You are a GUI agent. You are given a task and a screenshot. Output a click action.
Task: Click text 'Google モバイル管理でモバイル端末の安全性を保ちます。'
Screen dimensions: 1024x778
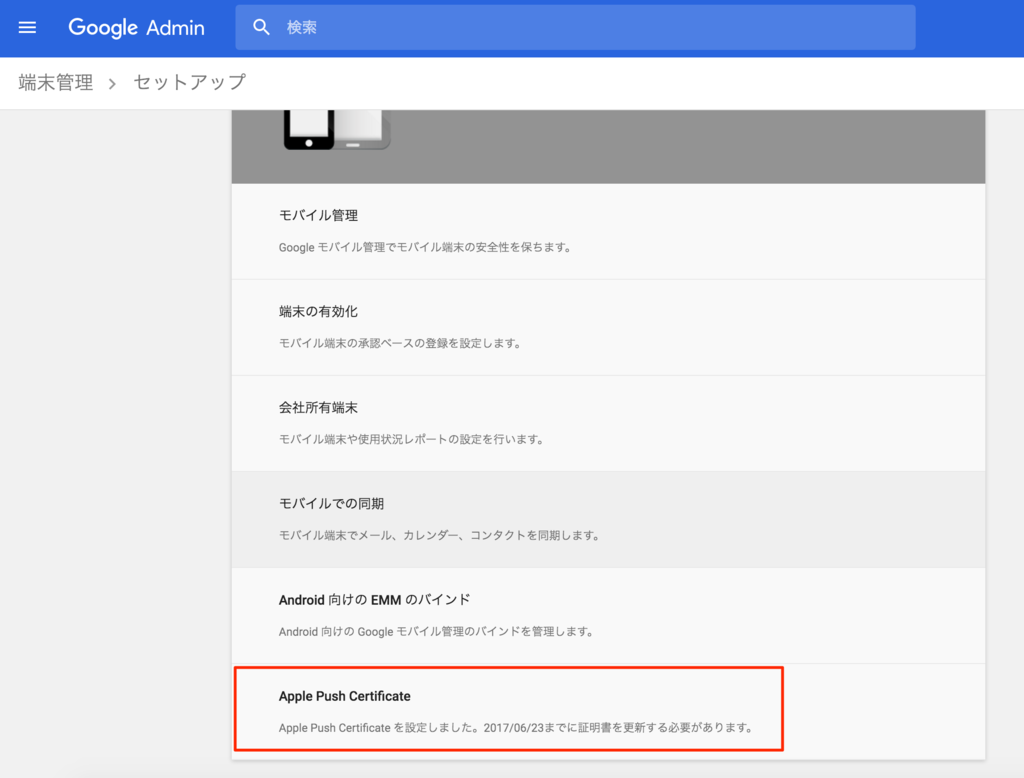tap(425, 248)
